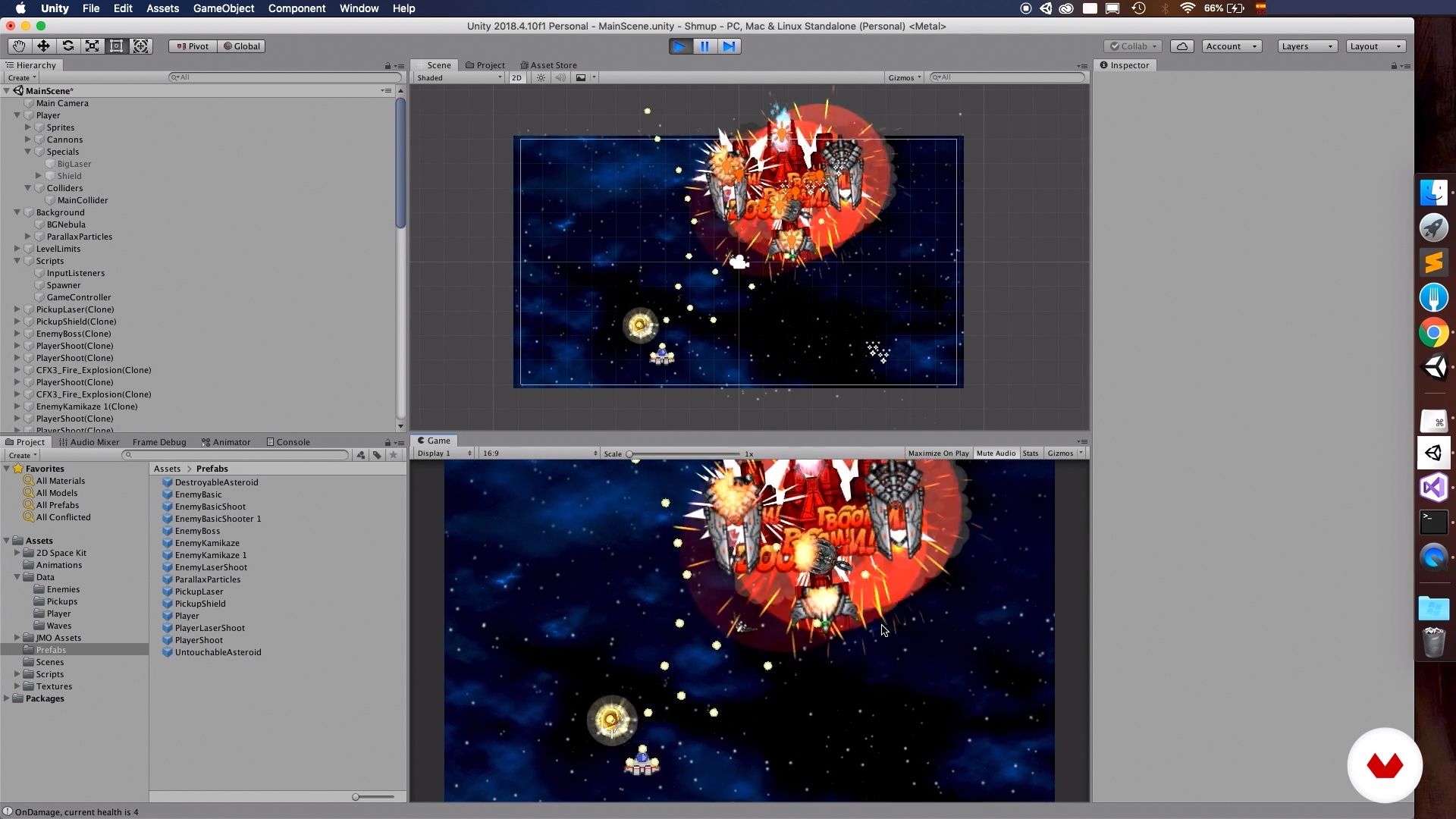This screenshot has width=1456, height=819.
Task: Adjust the Game view Scale slider
Action: click(684, 453)
